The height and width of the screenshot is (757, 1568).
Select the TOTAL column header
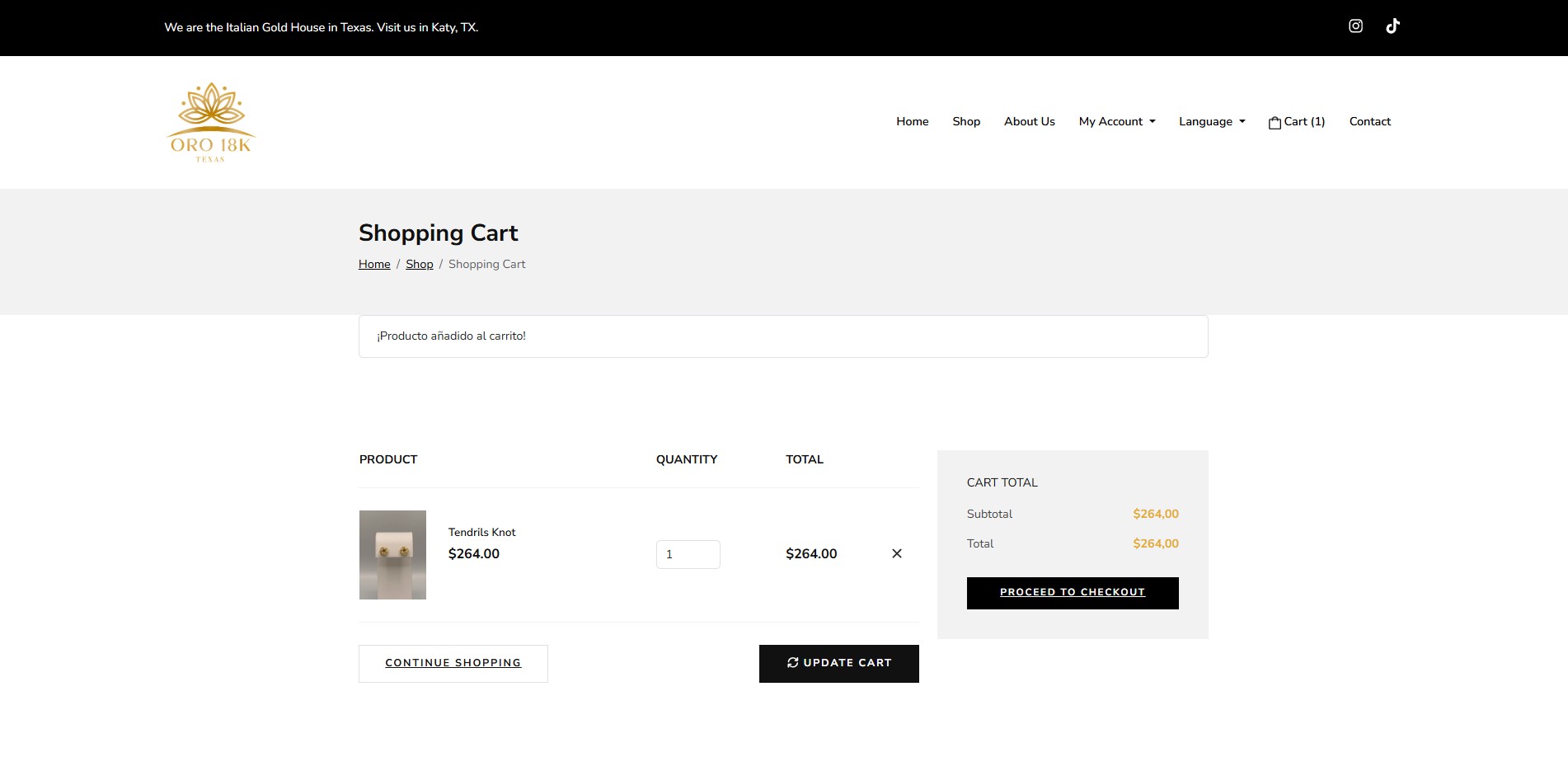[805, 459]
